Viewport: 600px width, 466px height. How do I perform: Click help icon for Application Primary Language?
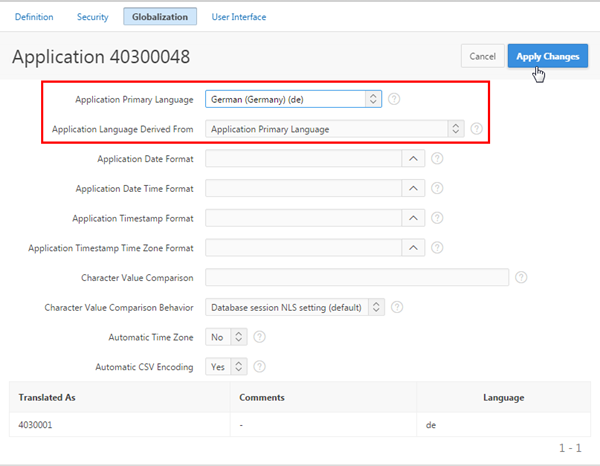tap(395, 99)
